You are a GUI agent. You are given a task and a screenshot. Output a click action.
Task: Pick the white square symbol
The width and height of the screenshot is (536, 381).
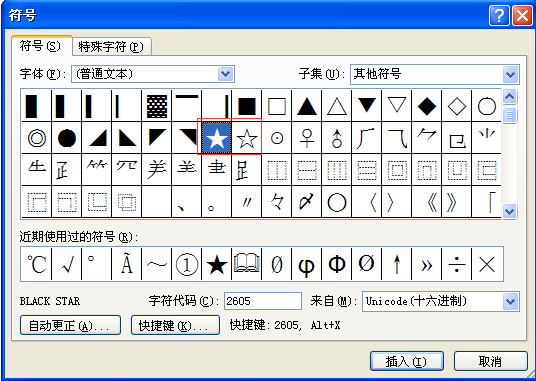pos(277,106)
